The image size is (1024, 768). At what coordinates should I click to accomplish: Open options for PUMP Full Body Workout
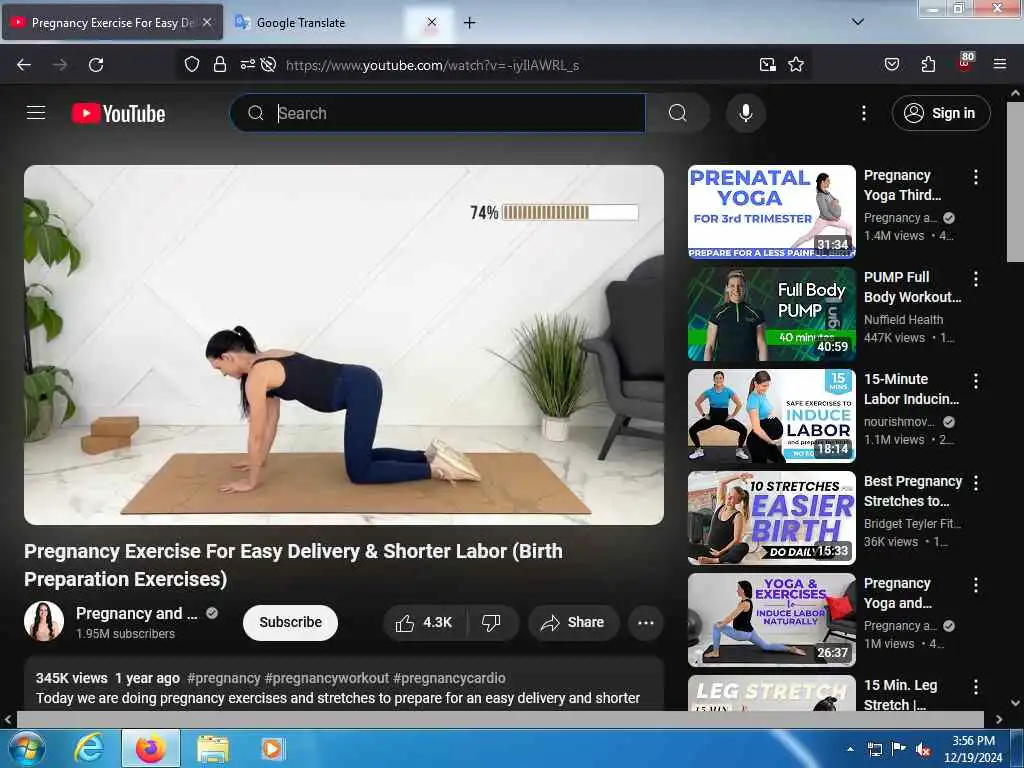pos(975,279)
